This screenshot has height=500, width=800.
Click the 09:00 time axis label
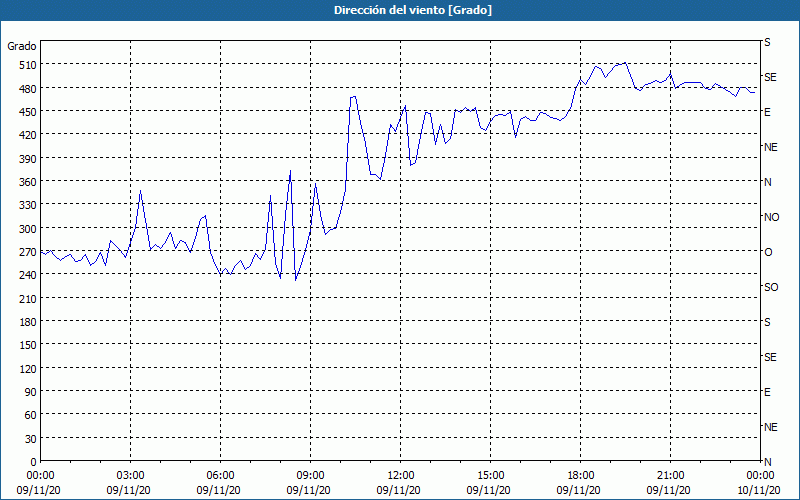tap(311, 476)
